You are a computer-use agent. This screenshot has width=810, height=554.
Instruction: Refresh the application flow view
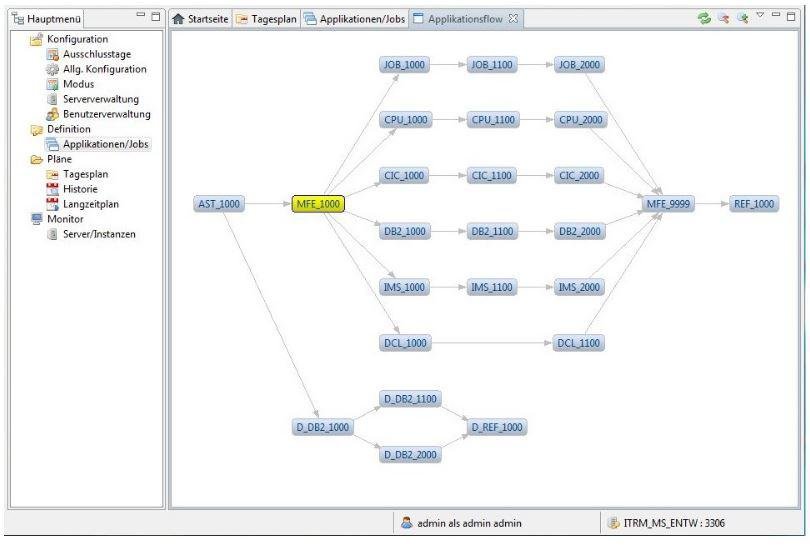coord(704,18)
